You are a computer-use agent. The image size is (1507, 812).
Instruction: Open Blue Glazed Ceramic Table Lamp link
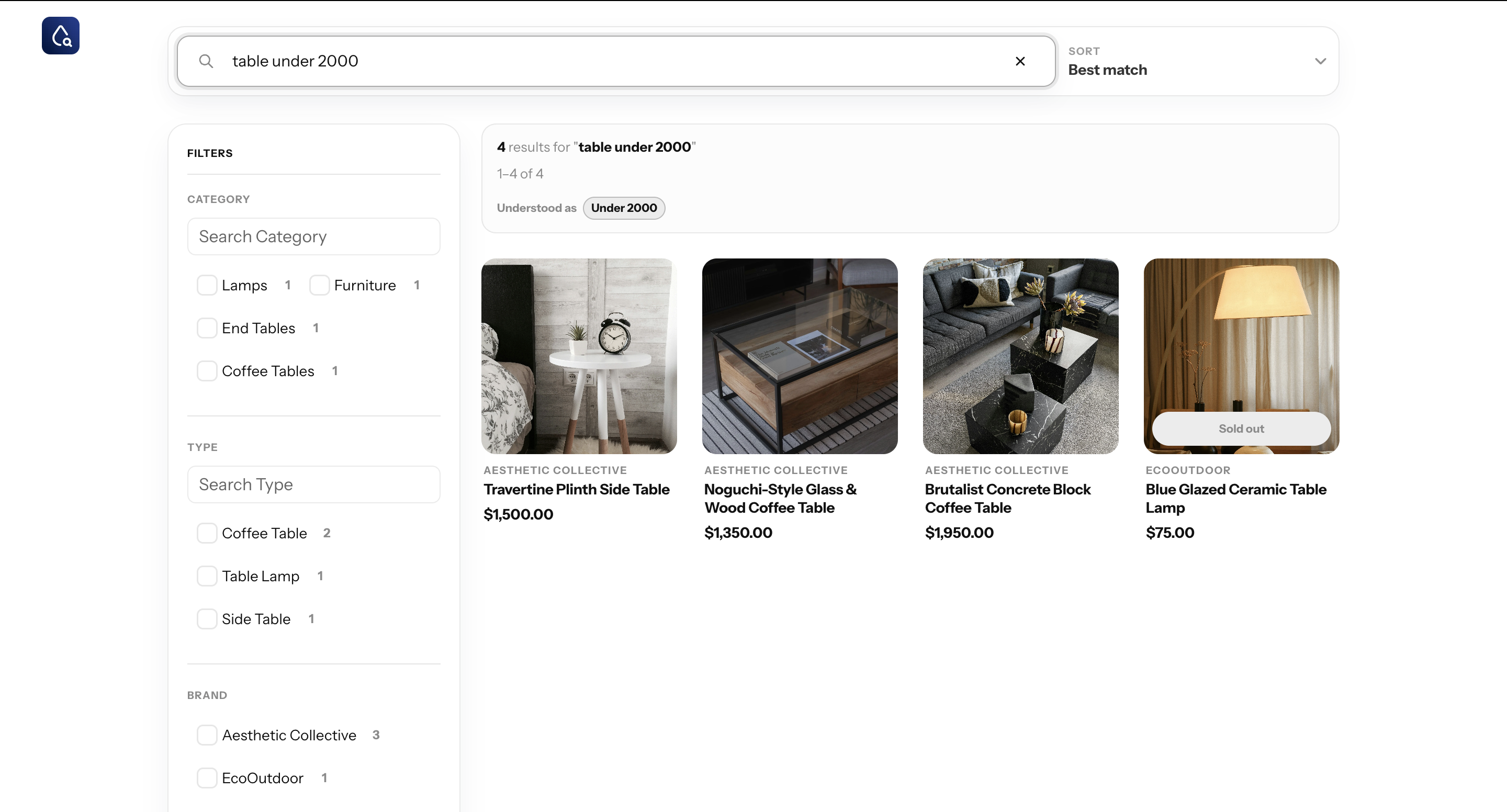point(1235,499)
